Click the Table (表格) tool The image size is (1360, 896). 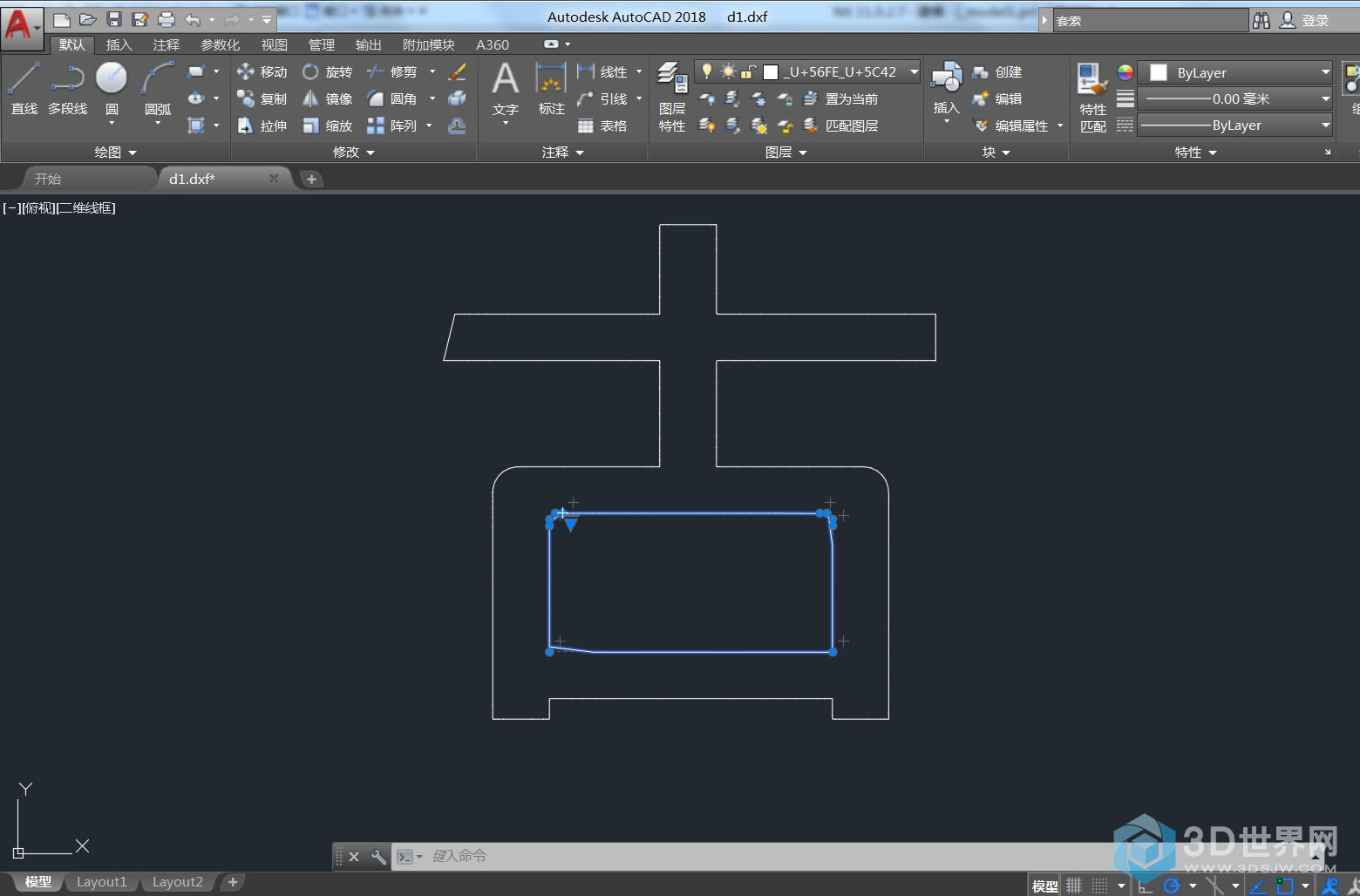602,126
